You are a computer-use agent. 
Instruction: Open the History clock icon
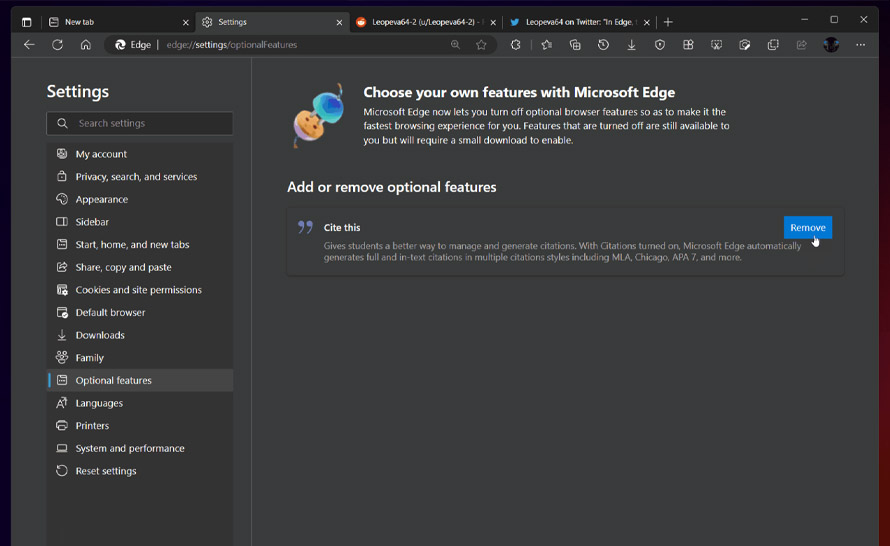click(603, 45)
